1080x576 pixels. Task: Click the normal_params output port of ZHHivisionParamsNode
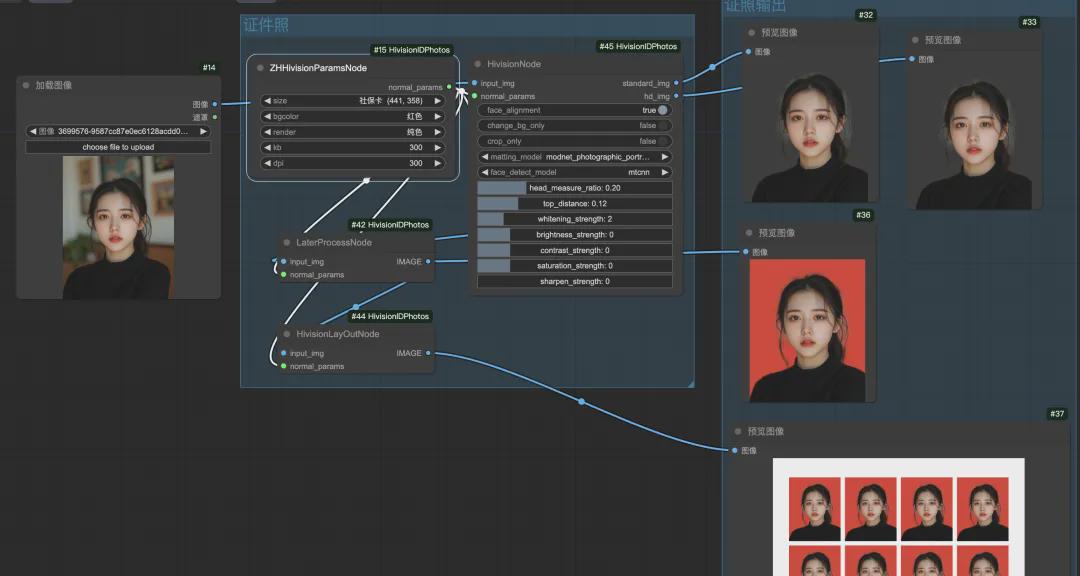click(449, 87)
